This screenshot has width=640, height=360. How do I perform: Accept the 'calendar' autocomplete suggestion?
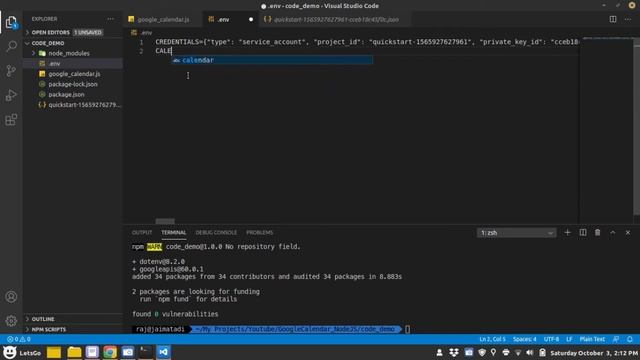point(272,60)
